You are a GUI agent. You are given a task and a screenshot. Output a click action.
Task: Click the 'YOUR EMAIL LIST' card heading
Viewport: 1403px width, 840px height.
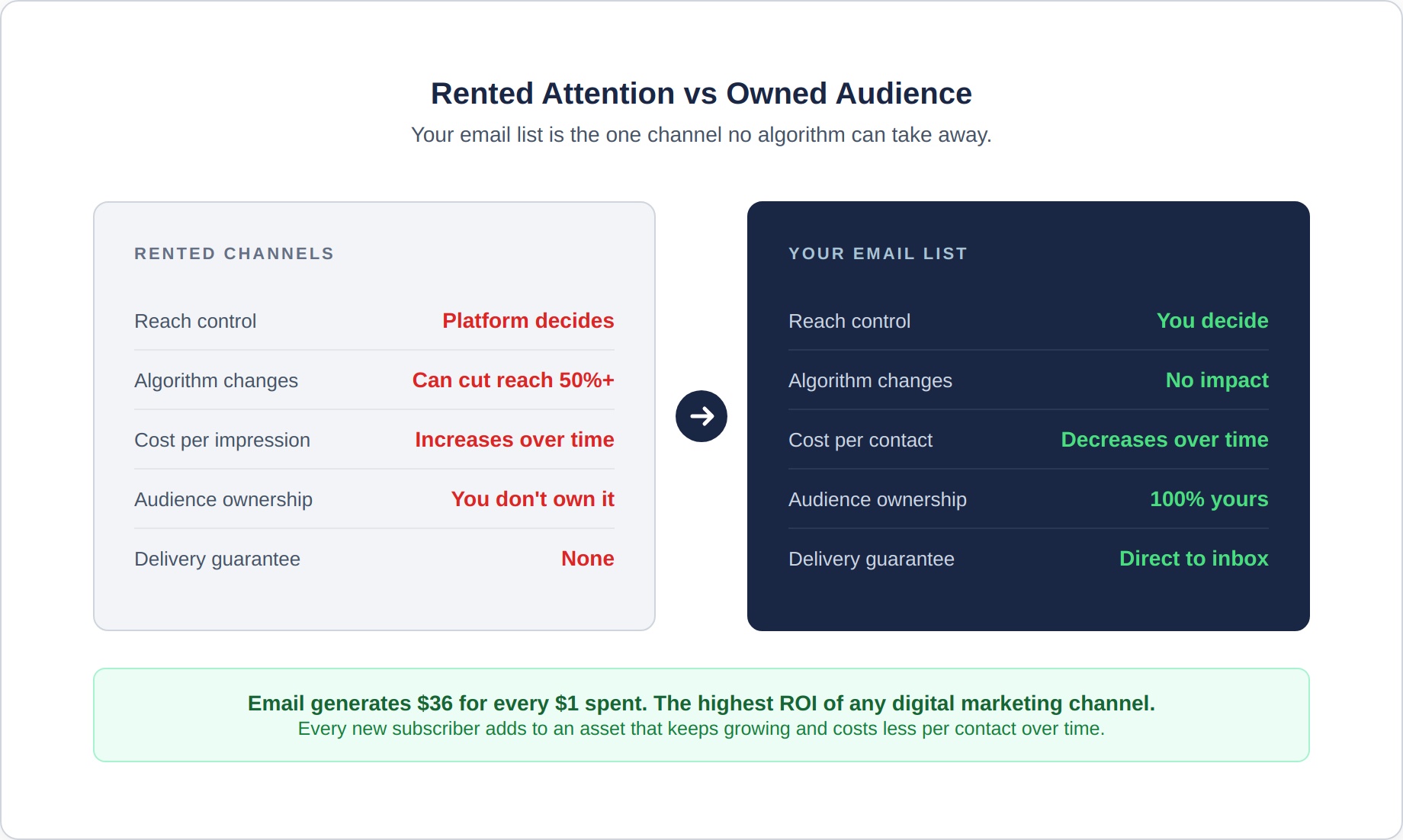click(x=877, y=254)
